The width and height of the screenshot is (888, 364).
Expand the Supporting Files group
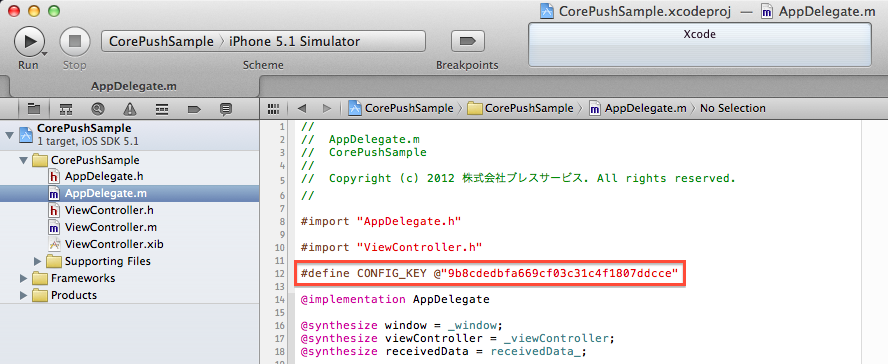point(38,262)
